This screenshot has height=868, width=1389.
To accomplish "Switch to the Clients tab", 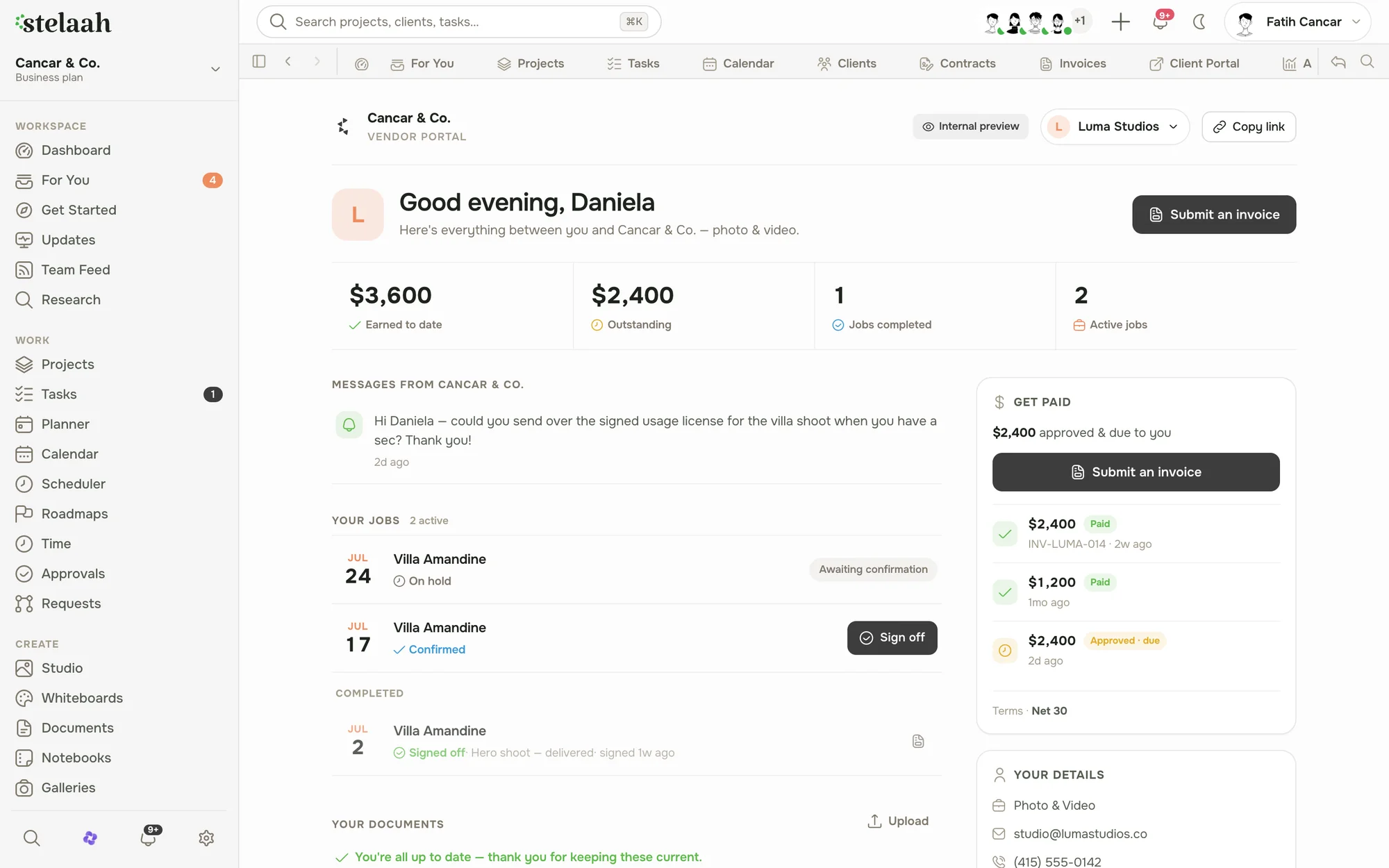I will pos(847,64).
